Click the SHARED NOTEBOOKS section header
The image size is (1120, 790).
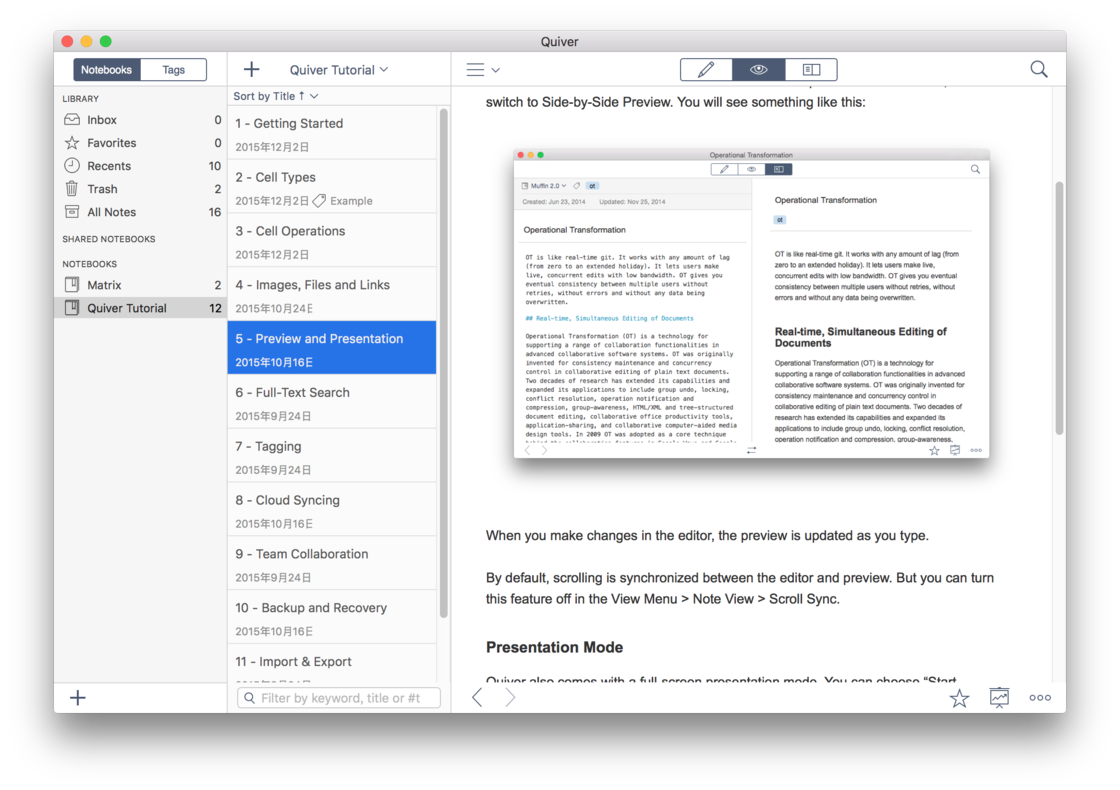tap(109, 239)
